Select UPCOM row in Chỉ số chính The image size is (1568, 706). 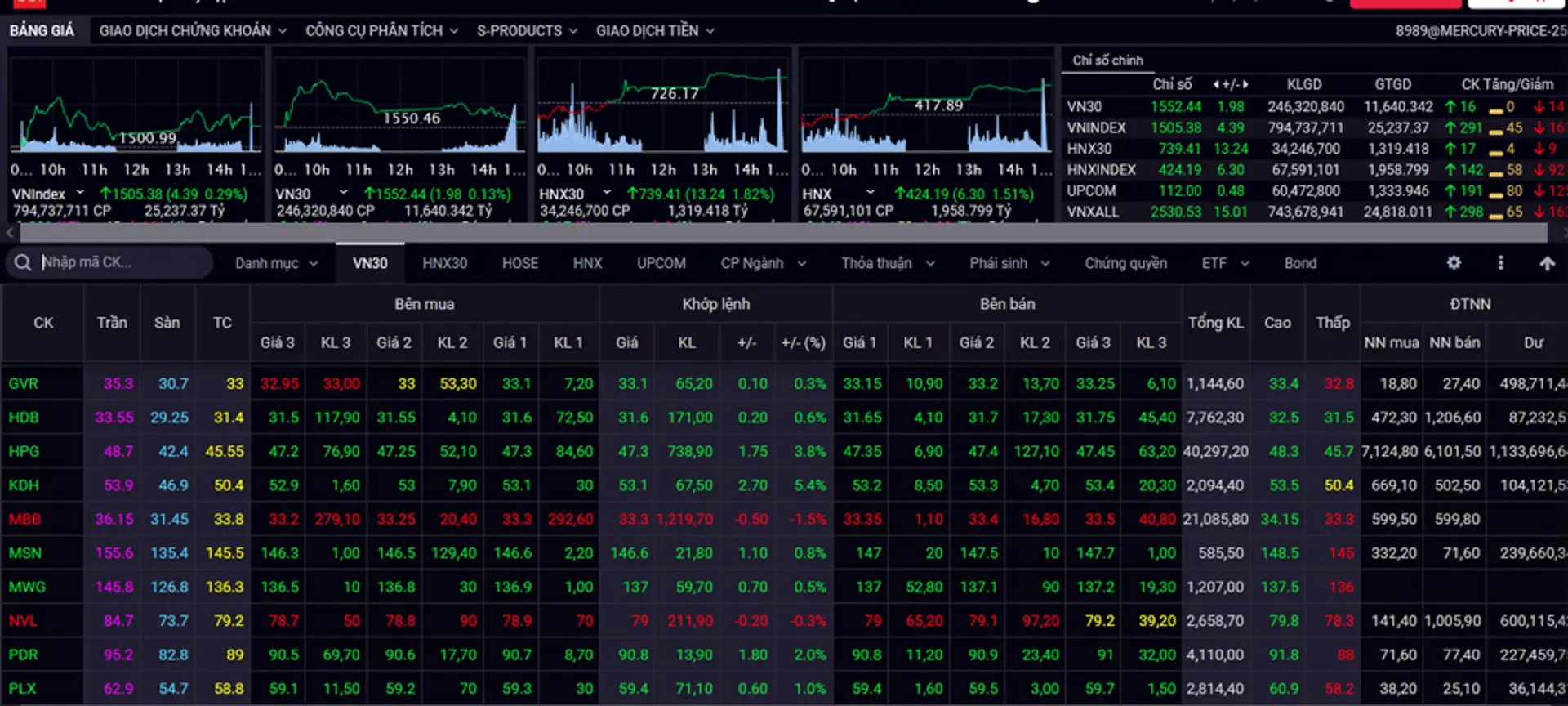point(1315,190)
